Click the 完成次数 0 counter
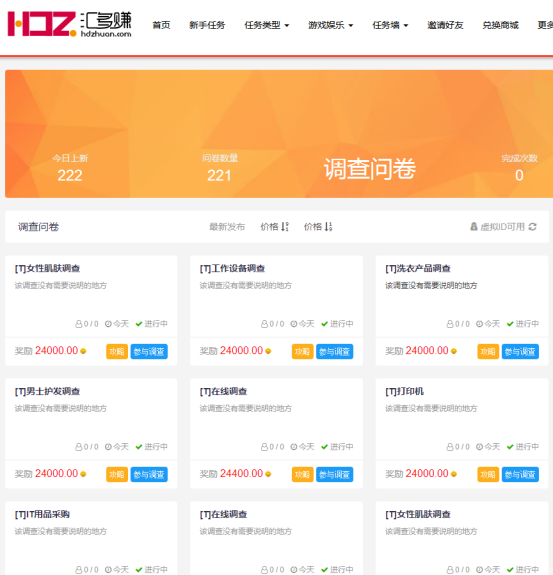 coord(519,169)
